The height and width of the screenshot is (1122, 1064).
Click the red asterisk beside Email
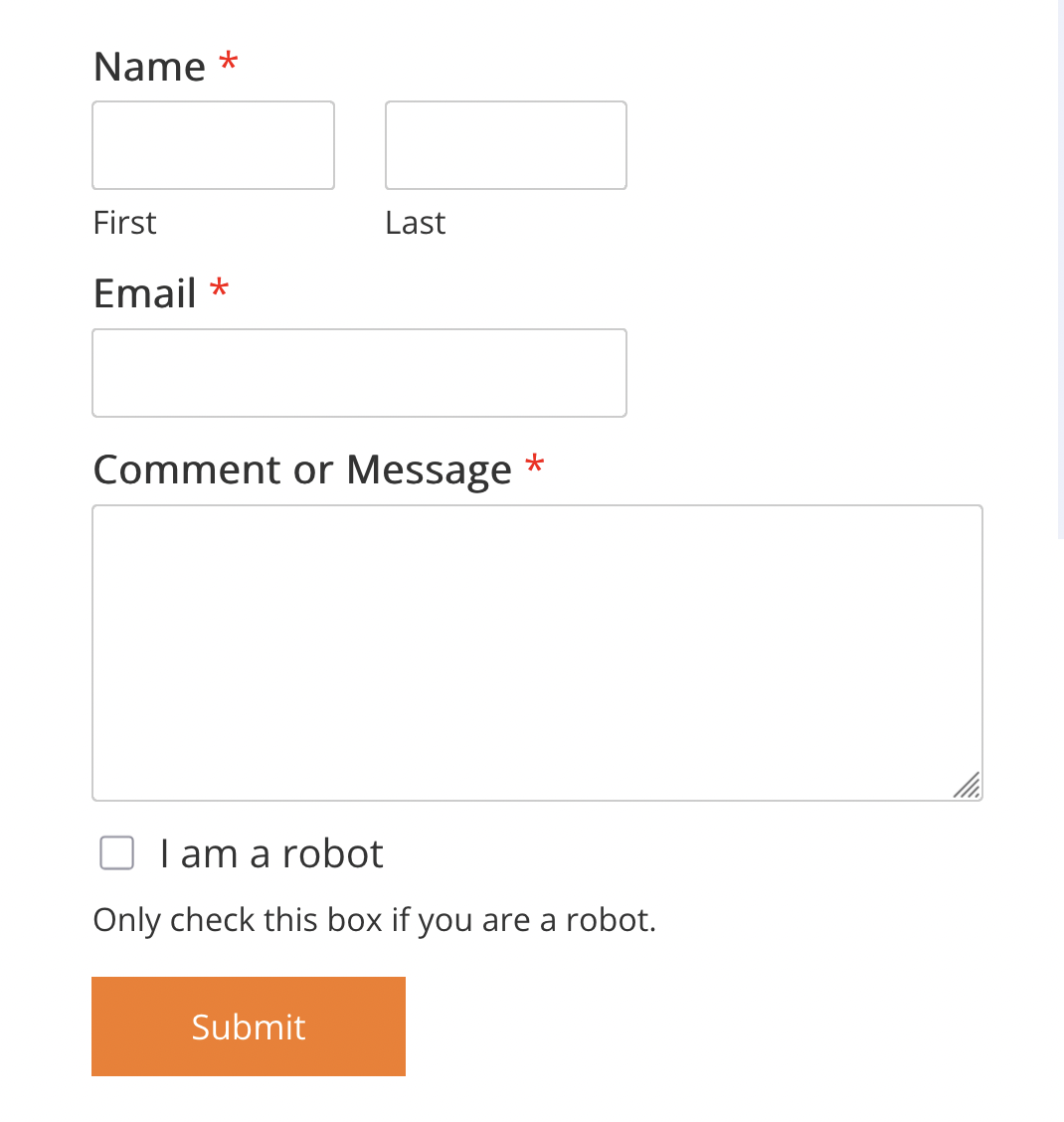[219, 289]
